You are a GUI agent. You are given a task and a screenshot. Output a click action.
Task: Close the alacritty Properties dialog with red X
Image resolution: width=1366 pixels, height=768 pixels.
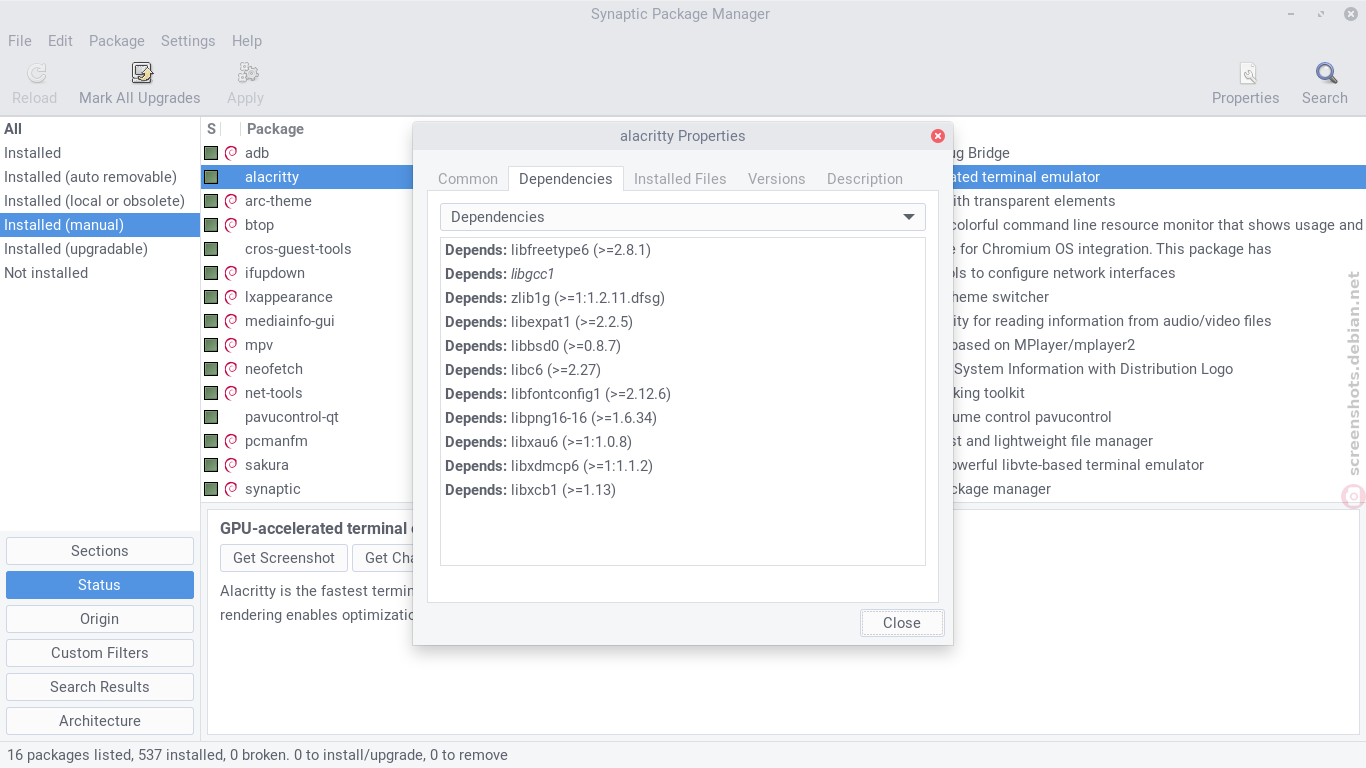pyautogui.click(x=938, y=136)
